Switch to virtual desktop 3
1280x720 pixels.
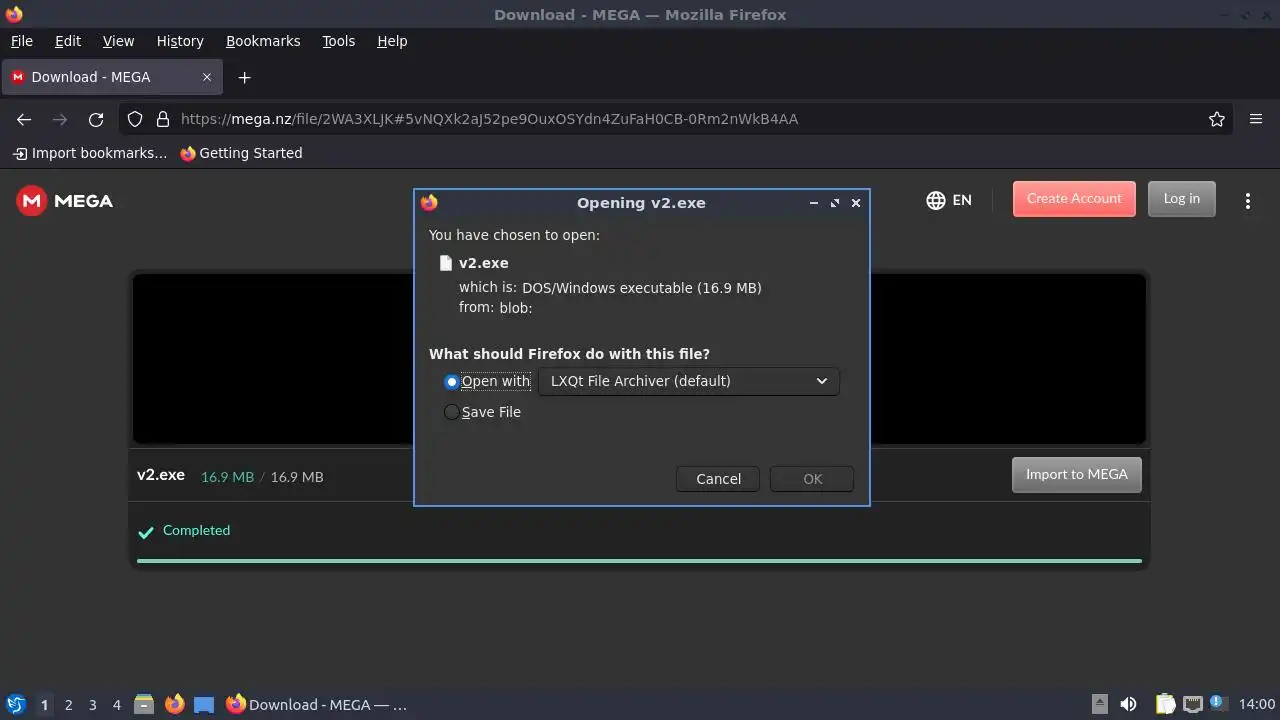click(92, 704)
